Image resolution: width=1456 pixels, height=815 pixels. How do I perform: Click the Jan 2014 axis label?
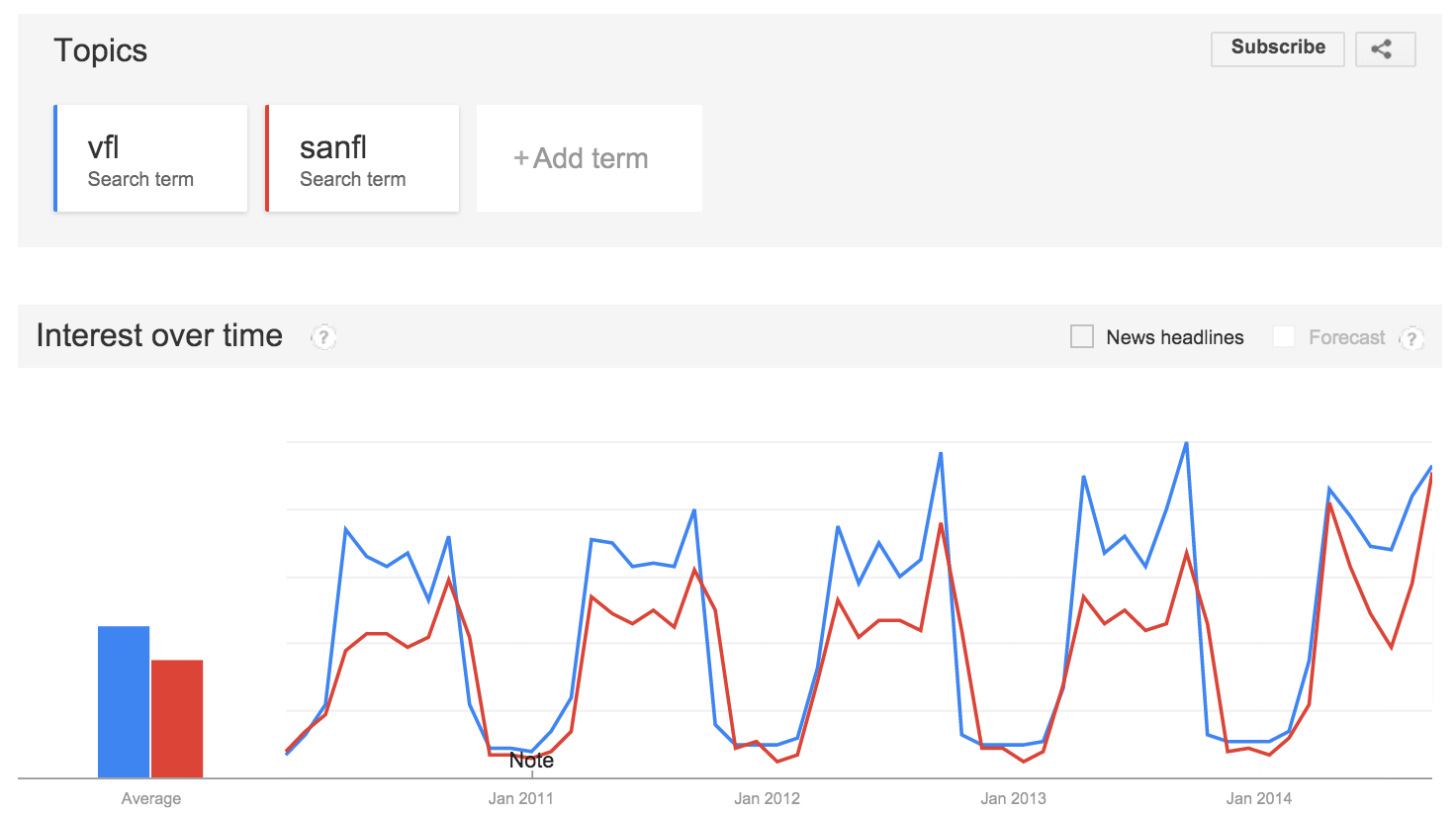click(x=1258, y=798)
